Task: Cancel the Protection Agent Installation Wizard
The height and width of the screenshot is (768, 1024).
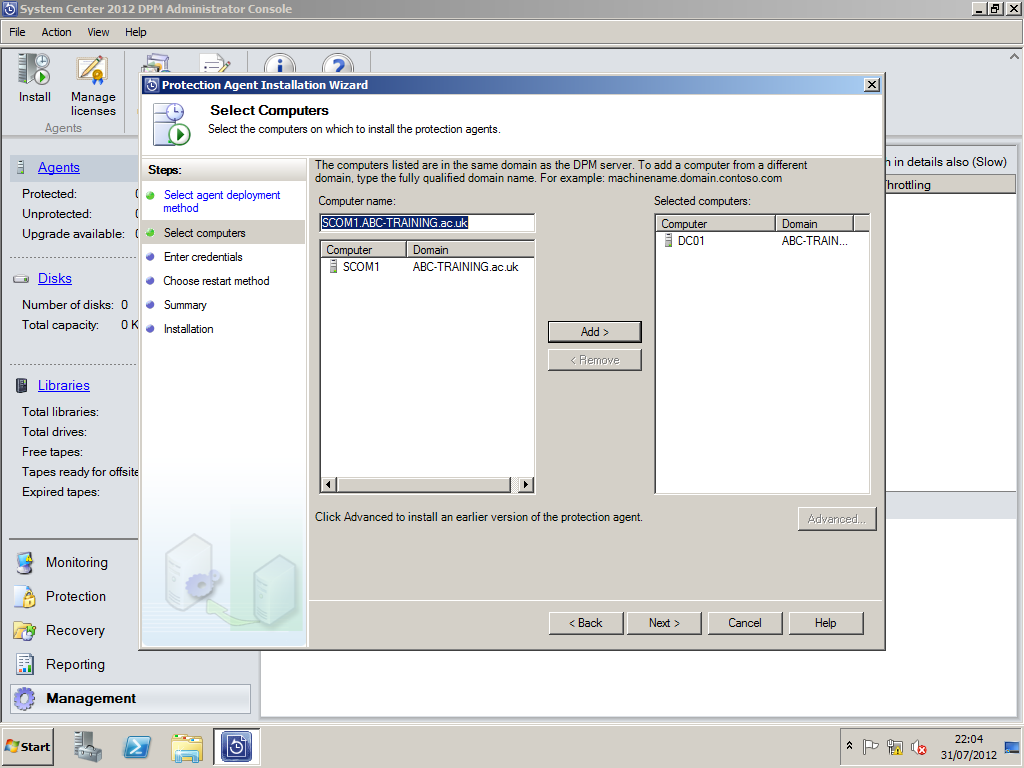Action: pos(744,623)
